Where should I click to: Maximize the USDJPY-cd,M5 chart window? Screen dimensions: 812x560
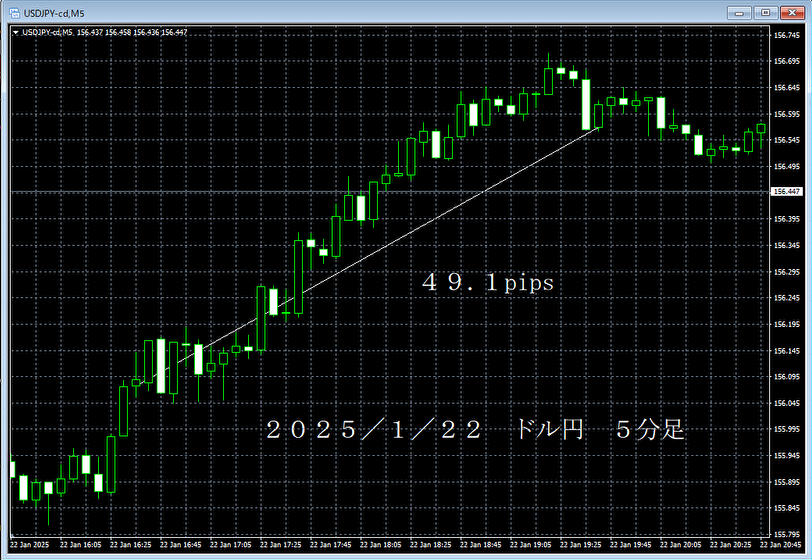click(x=765, y=12)
